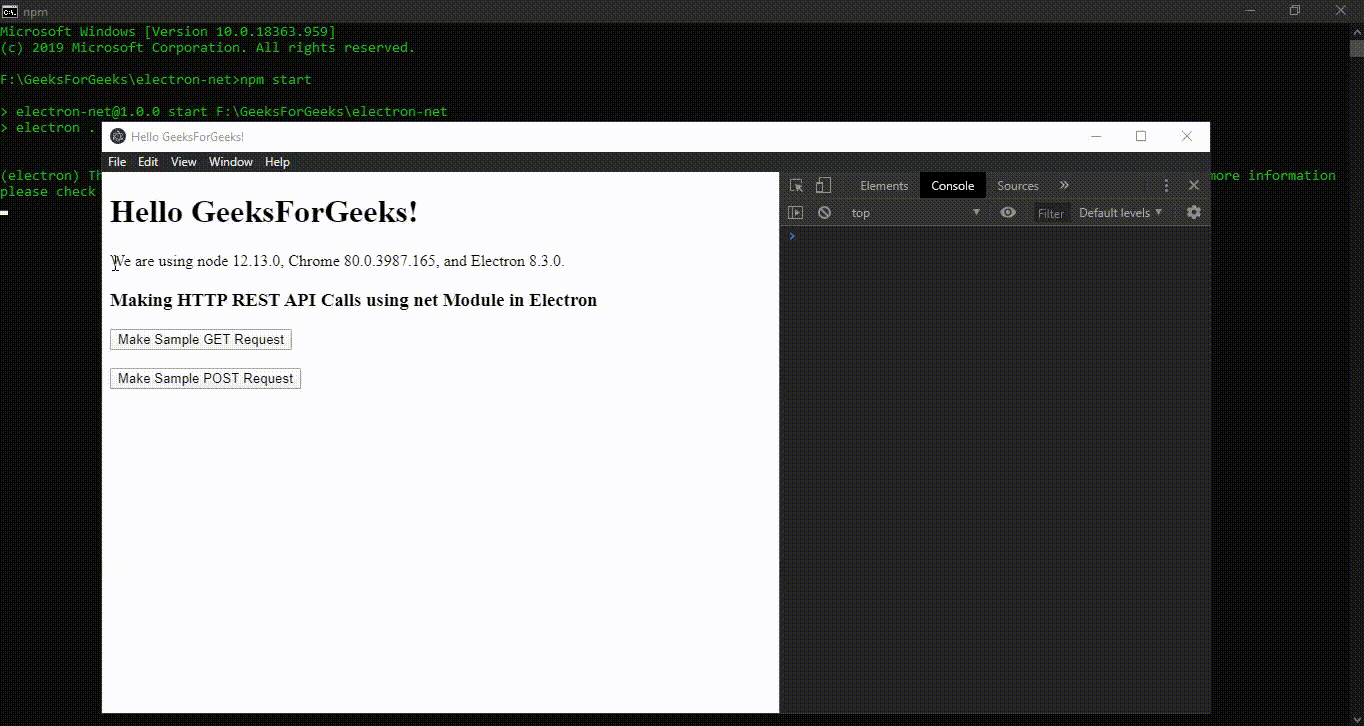Click the npm command prompt window icon
The width and height of the screenshot is (1364, 726).
(x=10, y=11)
